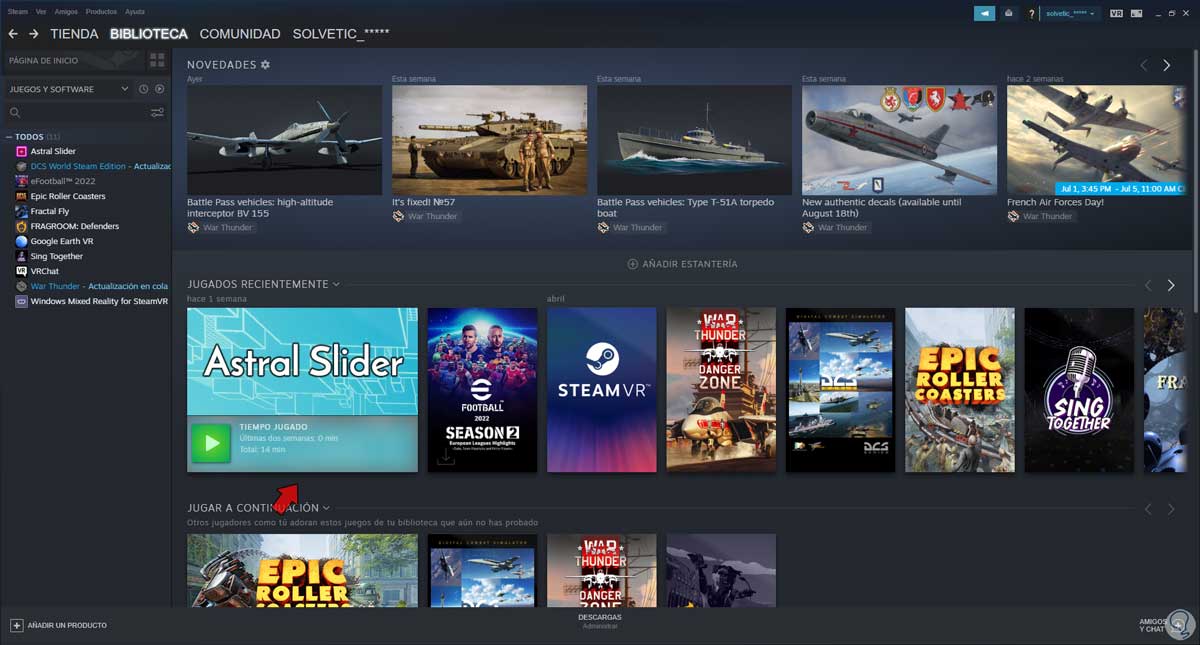The width and height of the screenshot is (1200, 645).
Task: Open Novedades settings gear
Action: point(265,65)
